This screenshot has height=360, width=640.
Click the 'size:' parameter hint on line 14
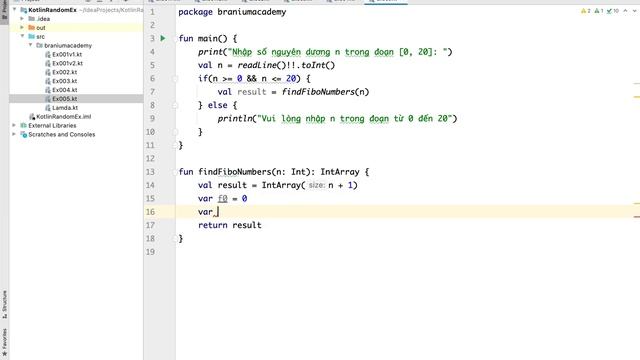[x=316, y=185]
